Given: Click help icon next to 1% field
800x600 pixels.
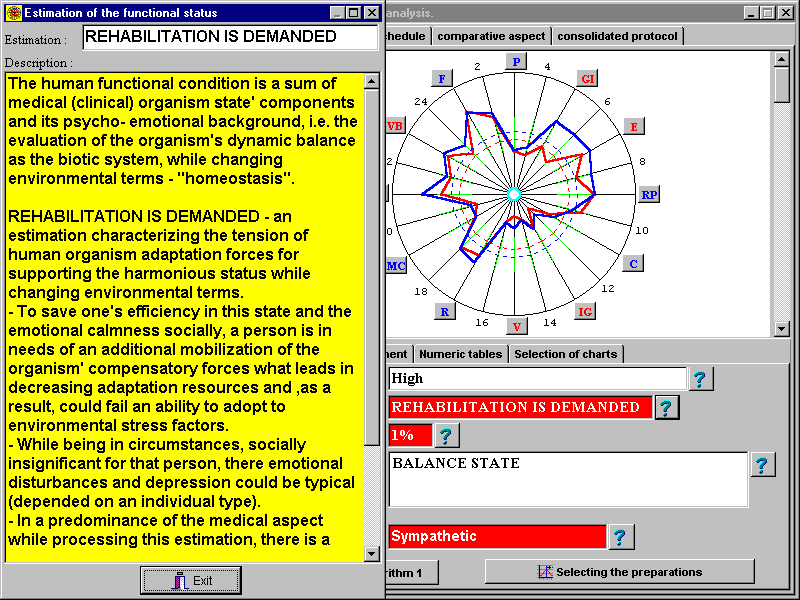Looking at the screenshot, I should point(447,435).
